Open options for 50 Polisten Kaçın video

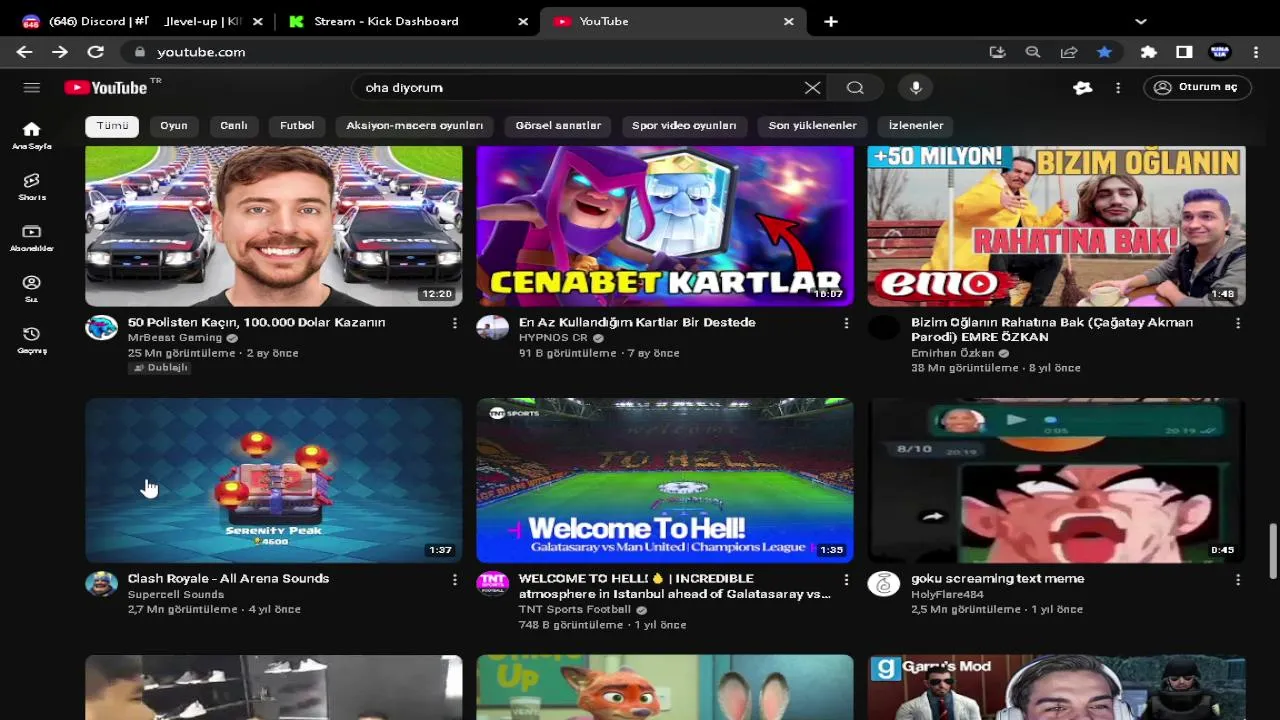point(454,323)
